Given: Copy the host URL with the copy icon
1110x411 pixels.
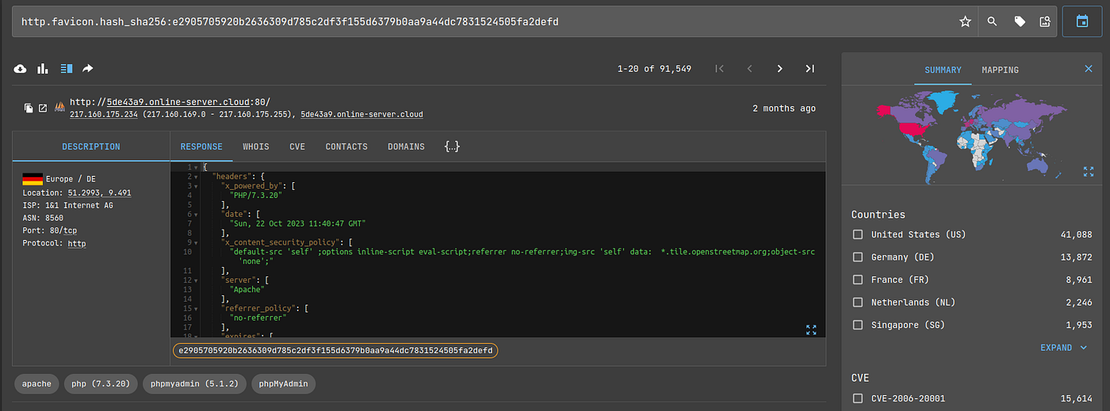Looking at the screenshot, I should point(28,108).
